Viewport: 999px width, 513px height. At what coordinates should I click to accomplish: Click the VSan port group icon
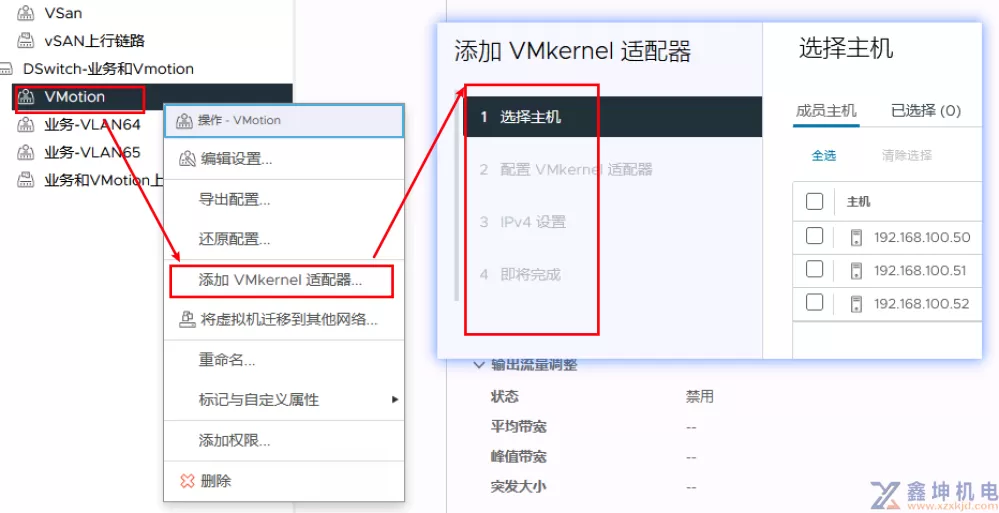(x=25, y=13)
